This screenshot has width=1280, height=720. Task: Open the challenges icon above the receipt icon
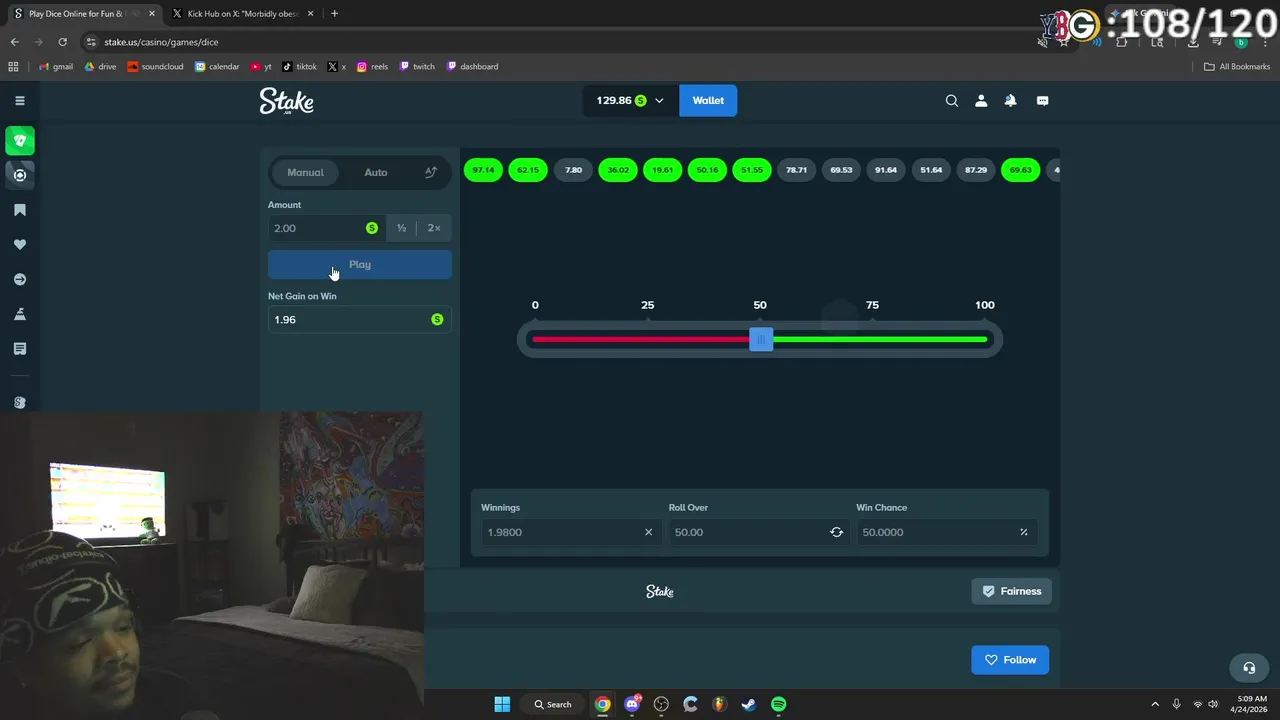[x=20, y=314]
